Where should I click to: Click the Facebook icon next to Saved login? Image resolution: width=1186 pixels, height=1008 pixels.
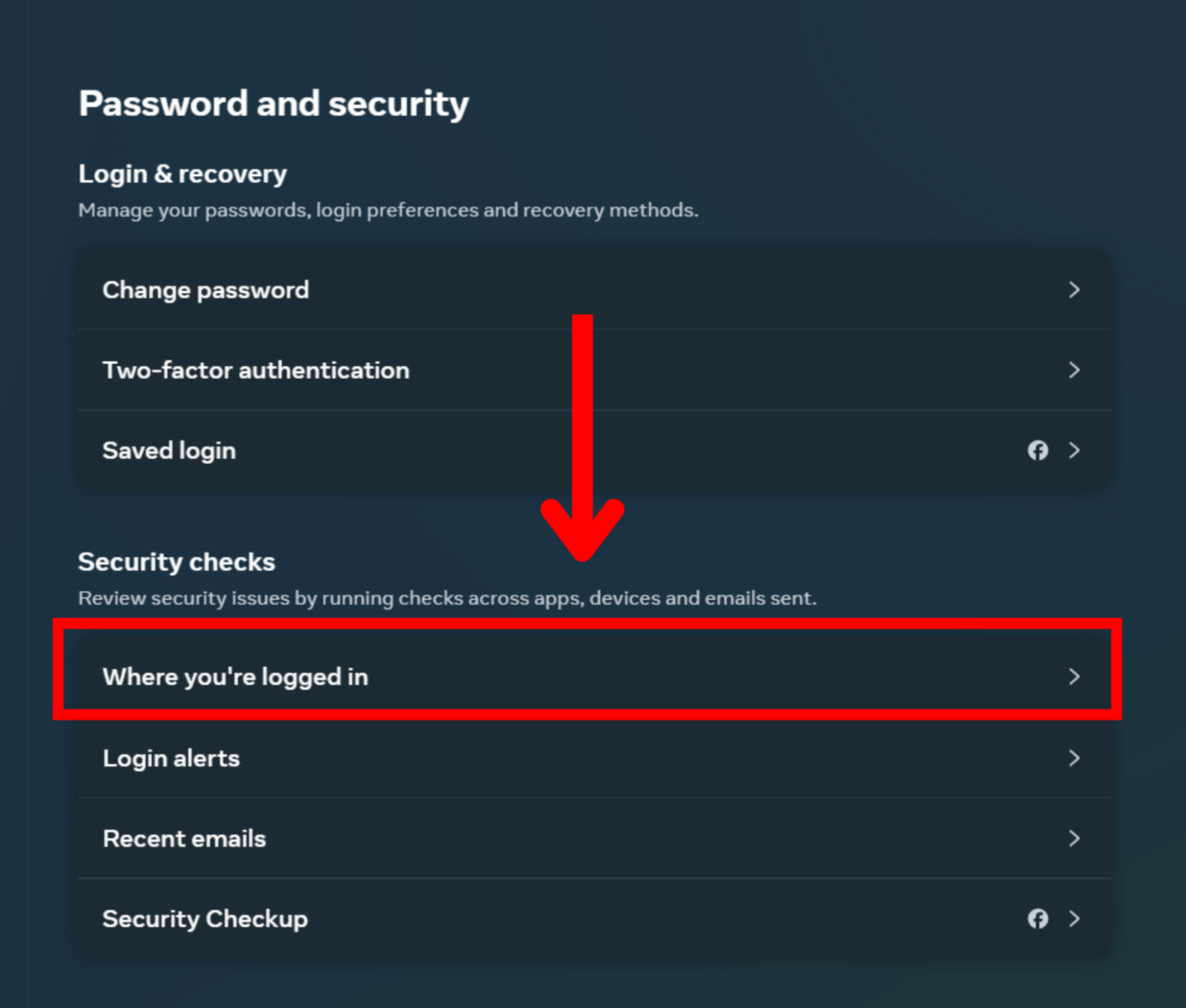click(1038, 451)
